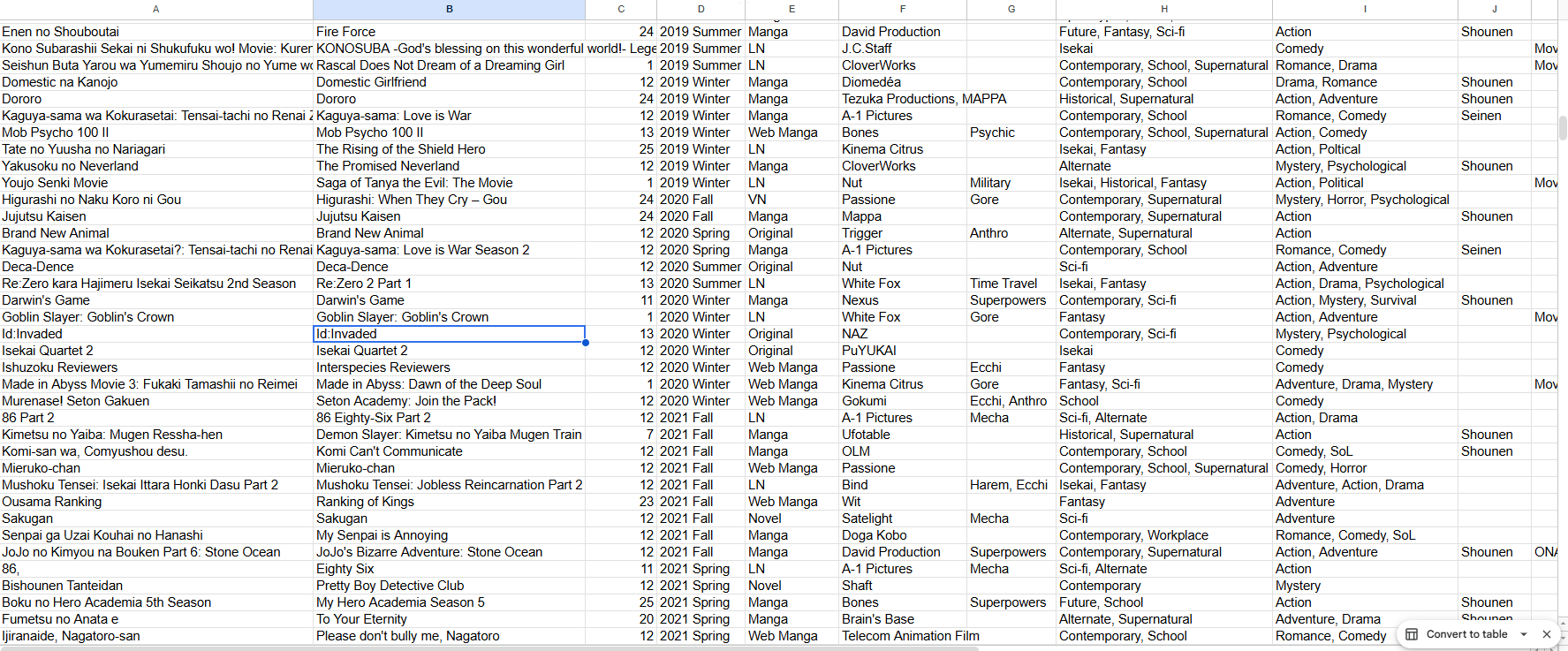This screenshot has height=651, width=1568.
Task: Select 'My Senpai is Annoying' cell
Action: coord(449,535)
